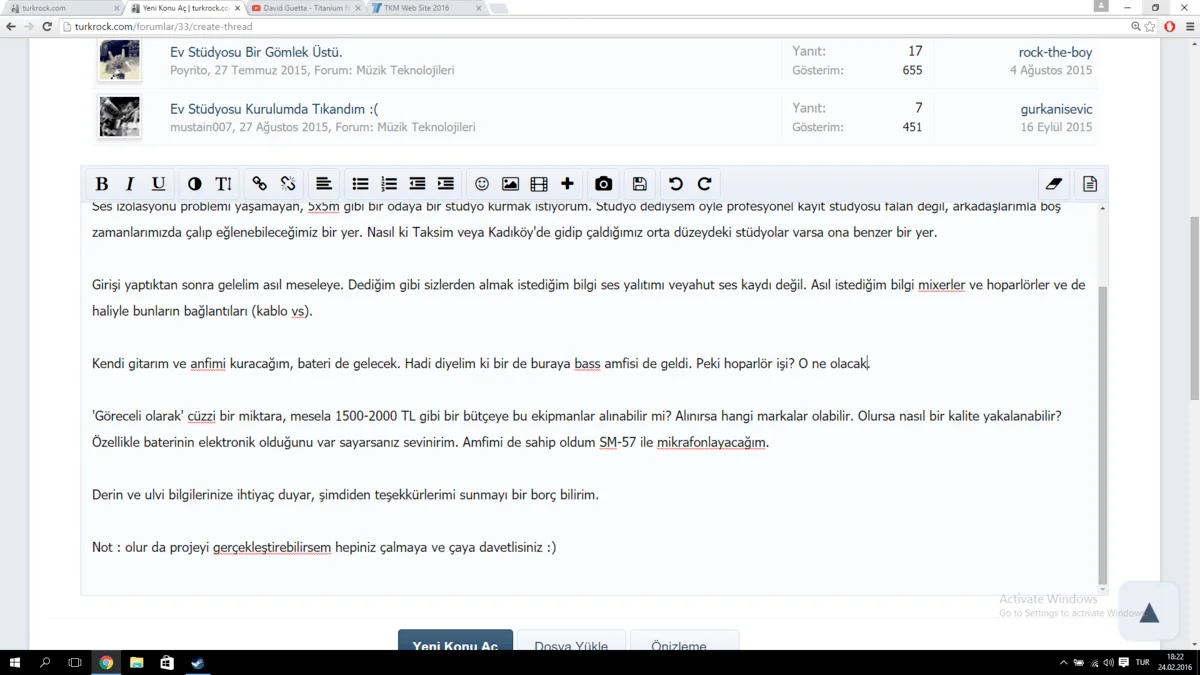
Task: Open the Steam taskbar icon
Action: [x=198, y=663]
